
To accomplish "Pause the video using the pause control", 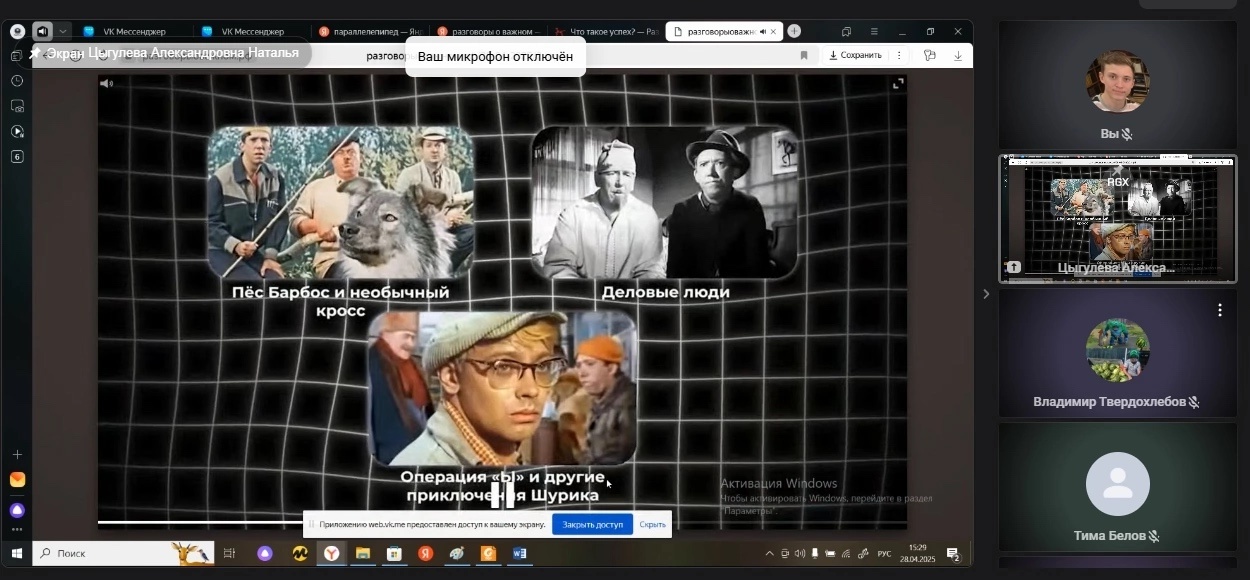I will [x=502, y=495].
